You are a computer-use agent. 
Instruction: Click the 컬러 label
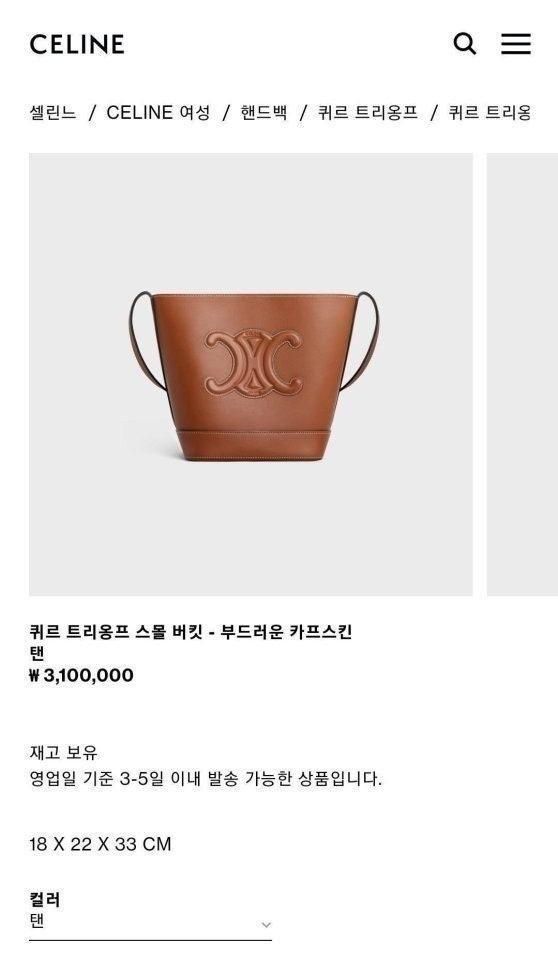(x=45, y=899)
